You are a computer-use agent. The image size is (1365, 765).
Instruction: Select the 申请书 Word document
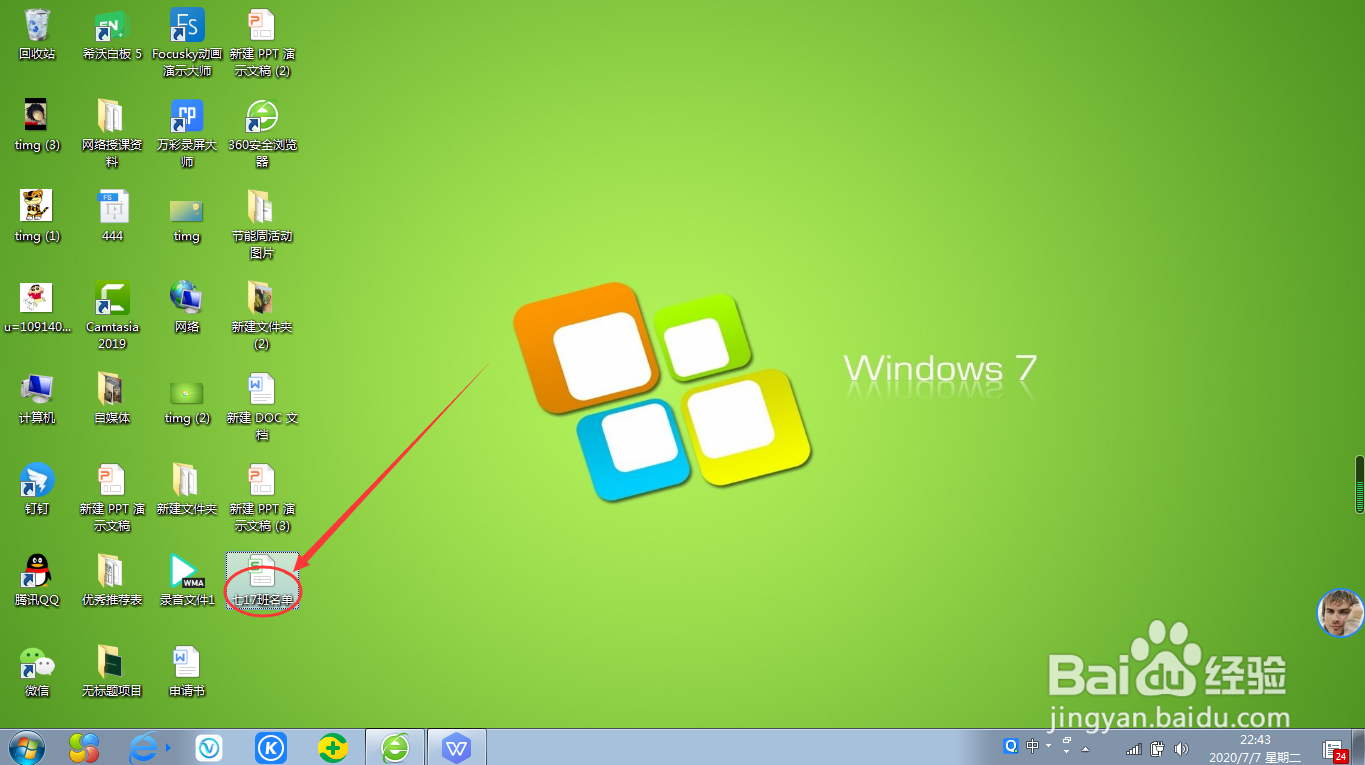pyautogui.click(x=187, y=671)
